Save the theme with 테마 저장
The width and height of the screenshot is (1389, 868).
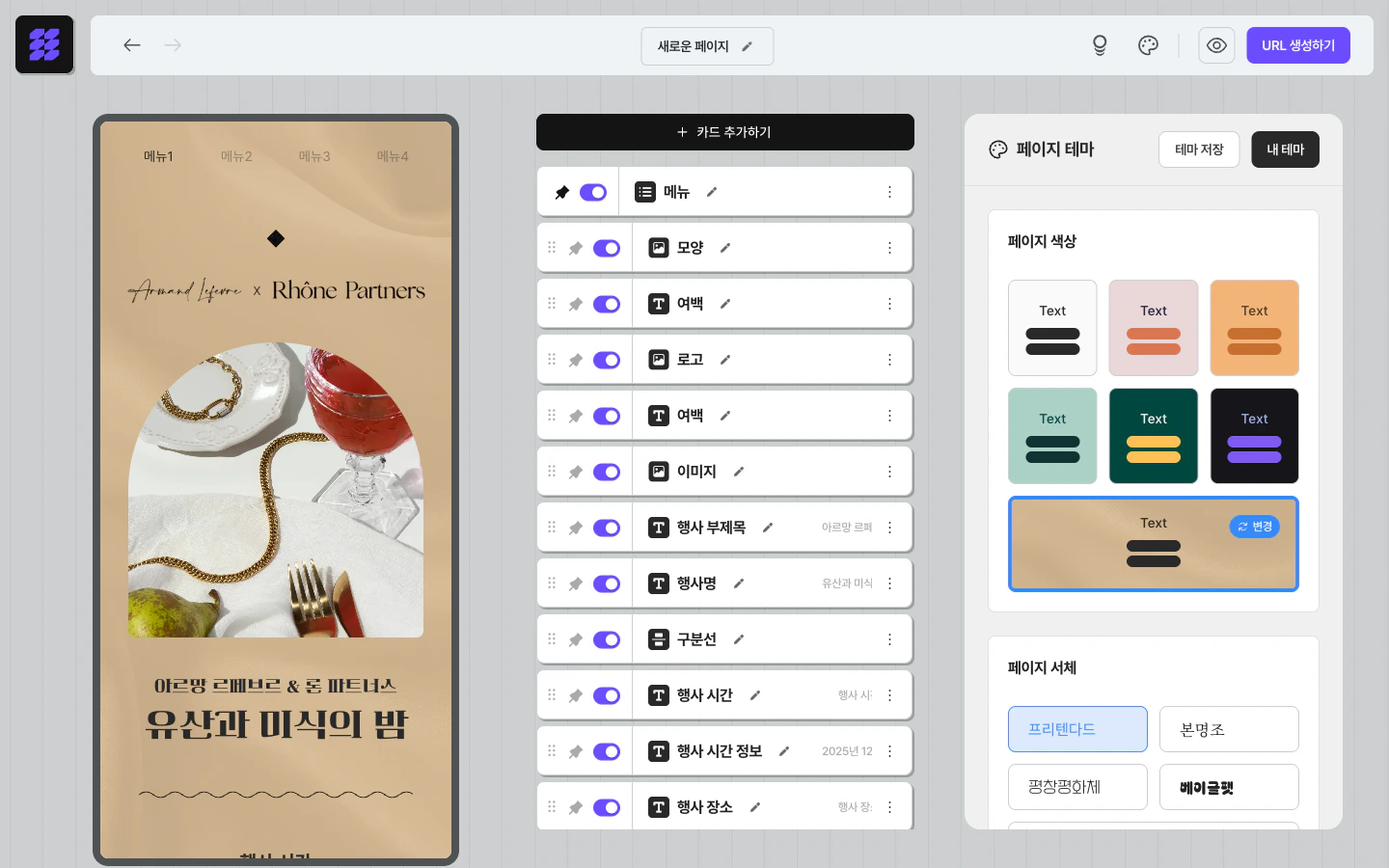1199,149
